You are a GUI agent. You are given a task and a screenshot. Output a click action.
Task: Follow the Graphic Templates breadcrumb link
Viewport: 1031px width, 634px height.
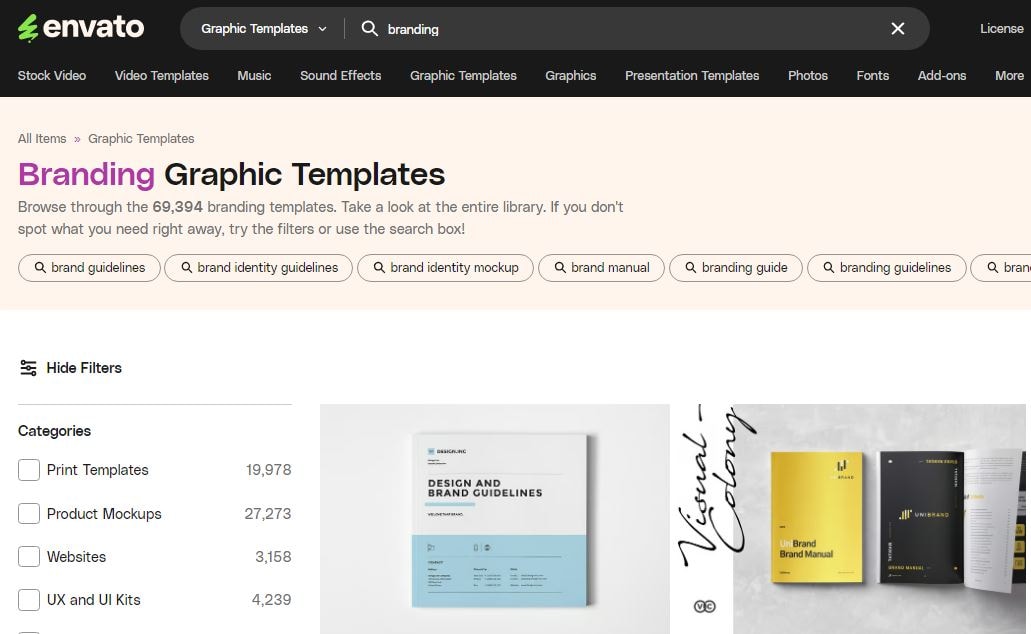(x=141, y=139)
